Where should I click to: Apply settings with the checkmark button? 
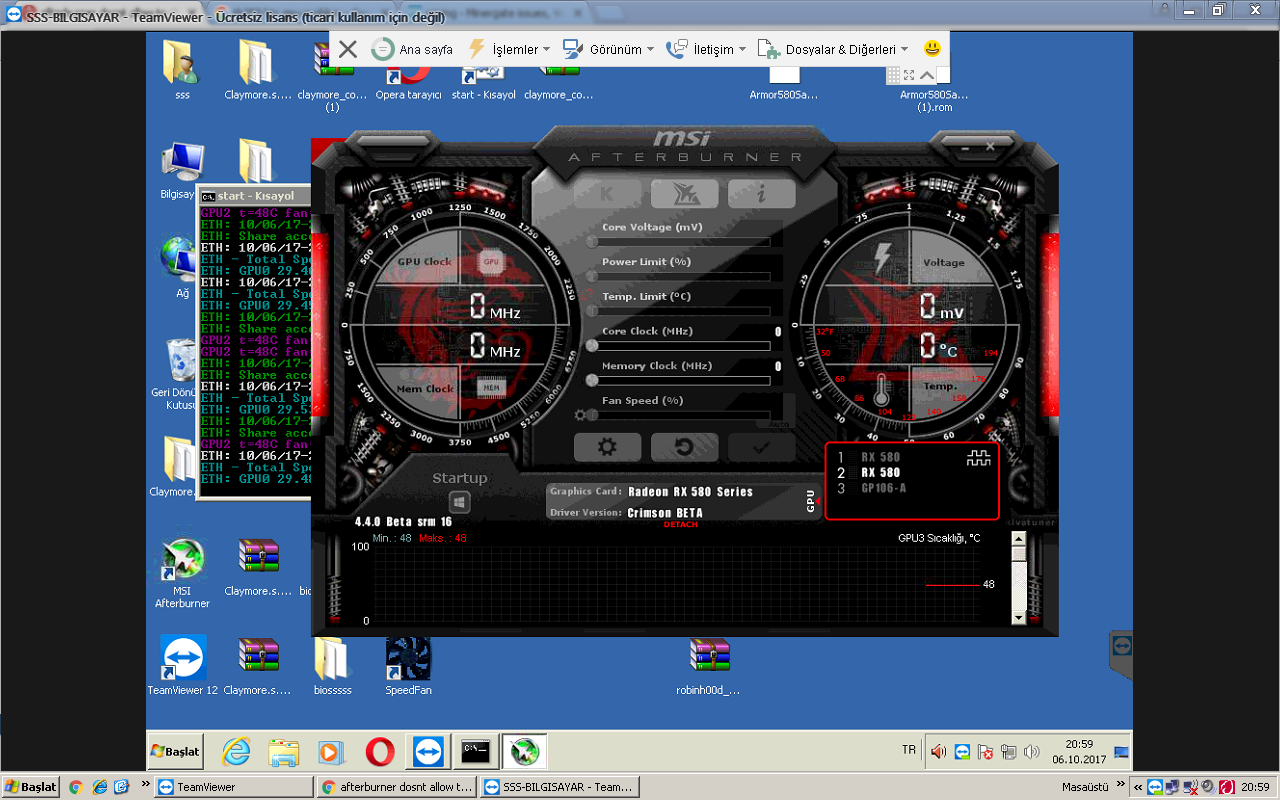point(761,447)
